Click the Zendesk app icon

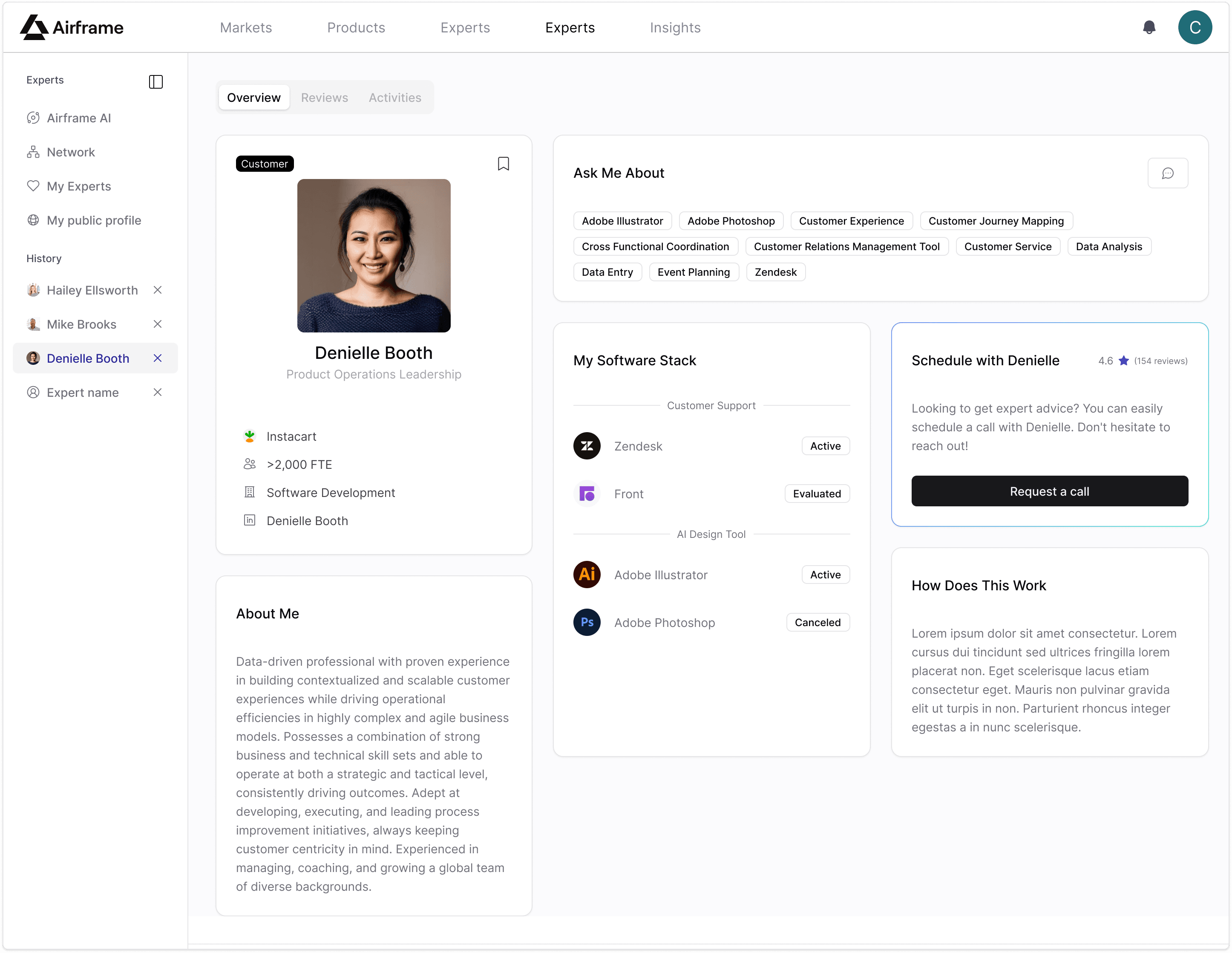click(587, 446)
